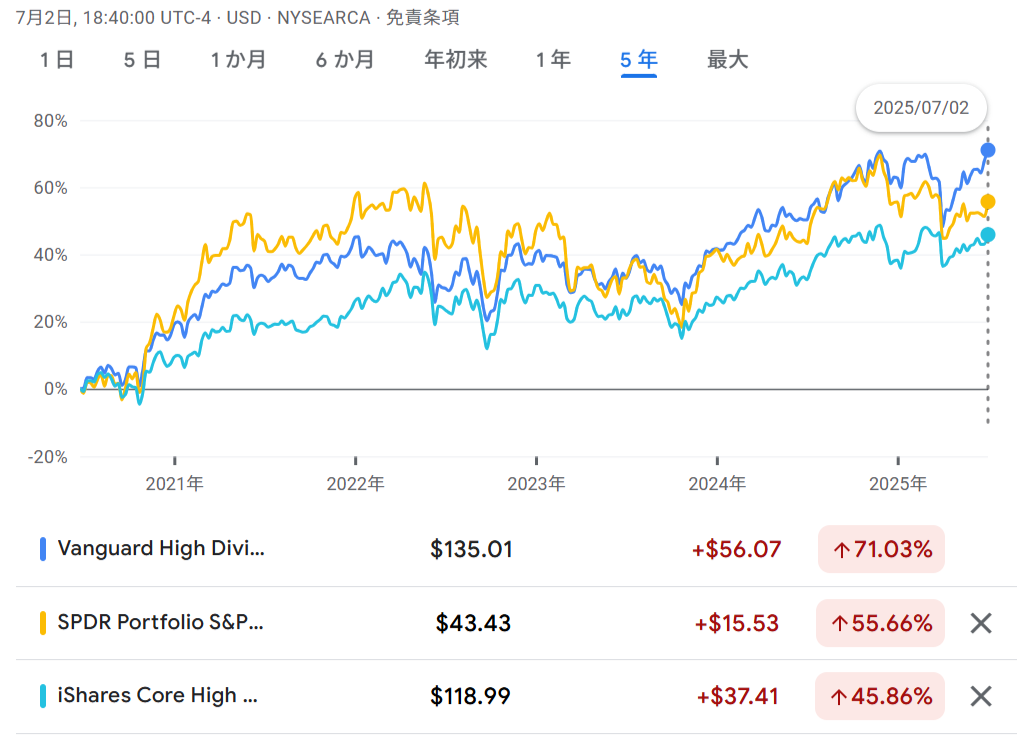Switch to the 1年 range tab
The width and height of the screenshot is (1017, 751).
(553, 60)
